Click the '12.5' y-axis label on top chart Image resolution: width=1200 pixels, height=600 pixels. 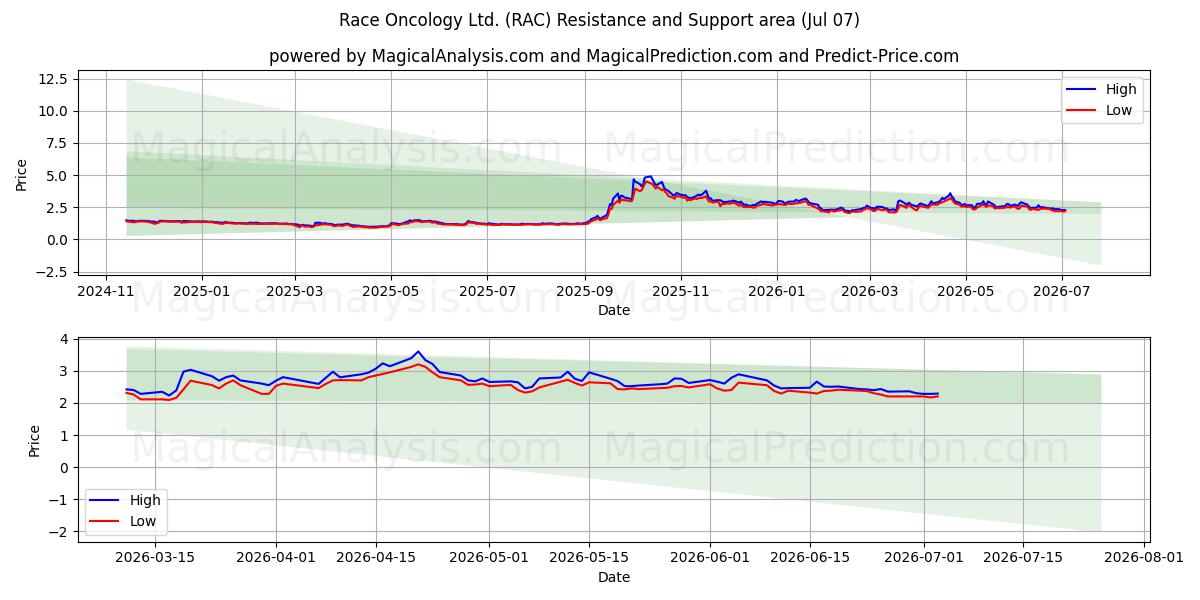click(52, 79)
